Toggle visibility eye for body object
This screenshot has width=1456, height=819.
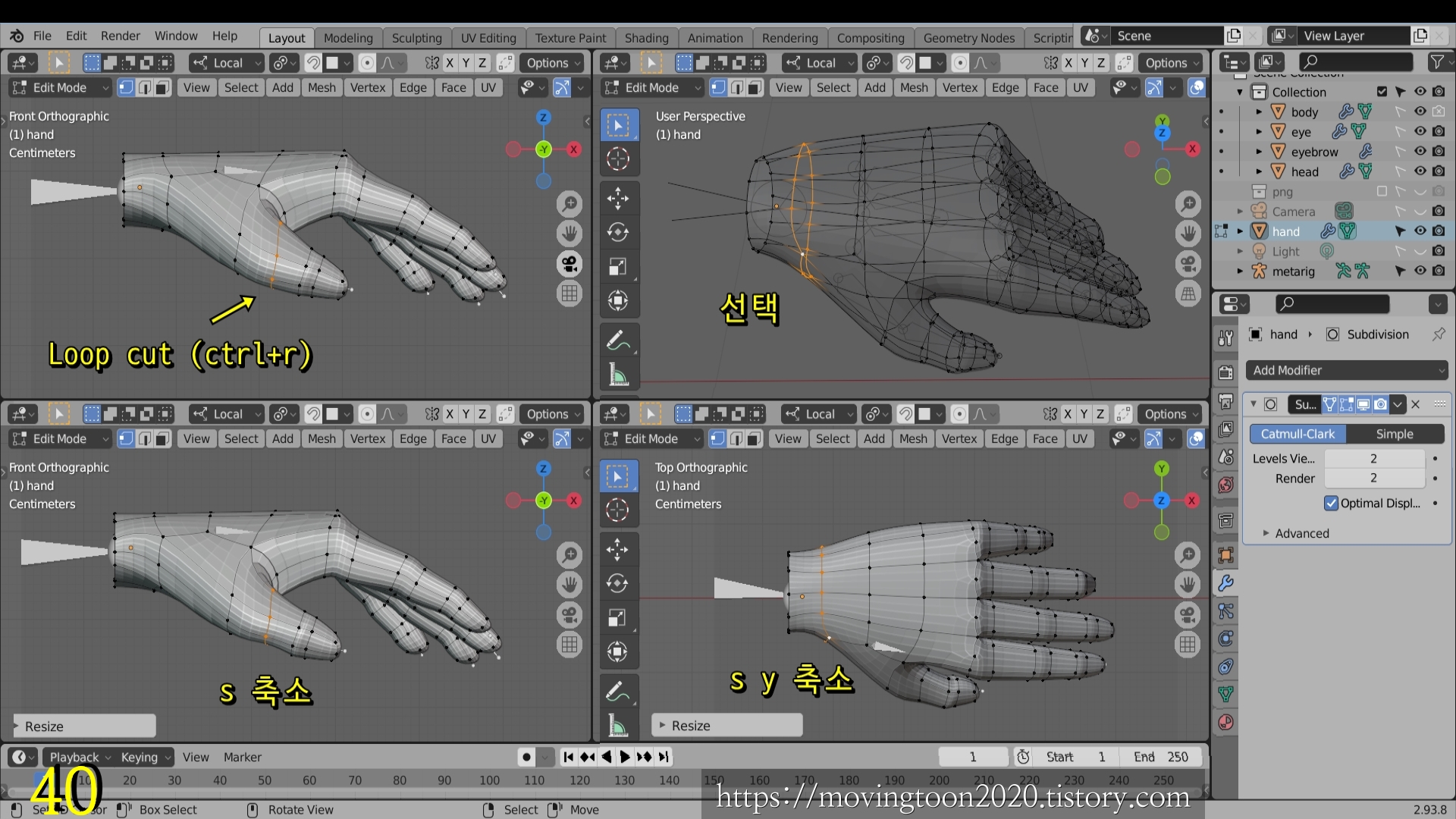(x=1420, y=111)
